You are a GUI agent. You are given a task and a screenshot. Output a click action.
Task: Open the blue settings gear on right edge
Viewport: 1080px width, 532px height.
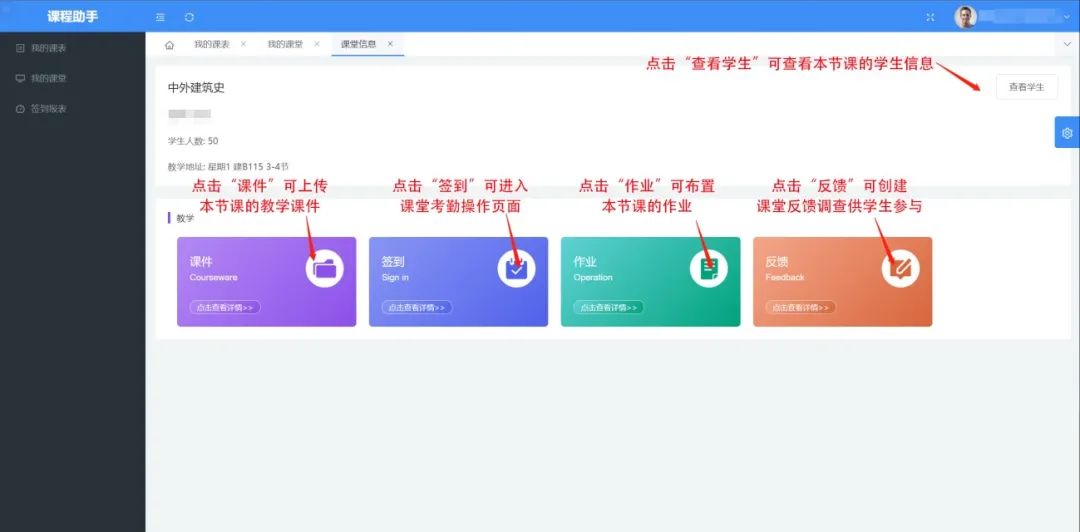pyautogui.click(x=1067, y=133)
